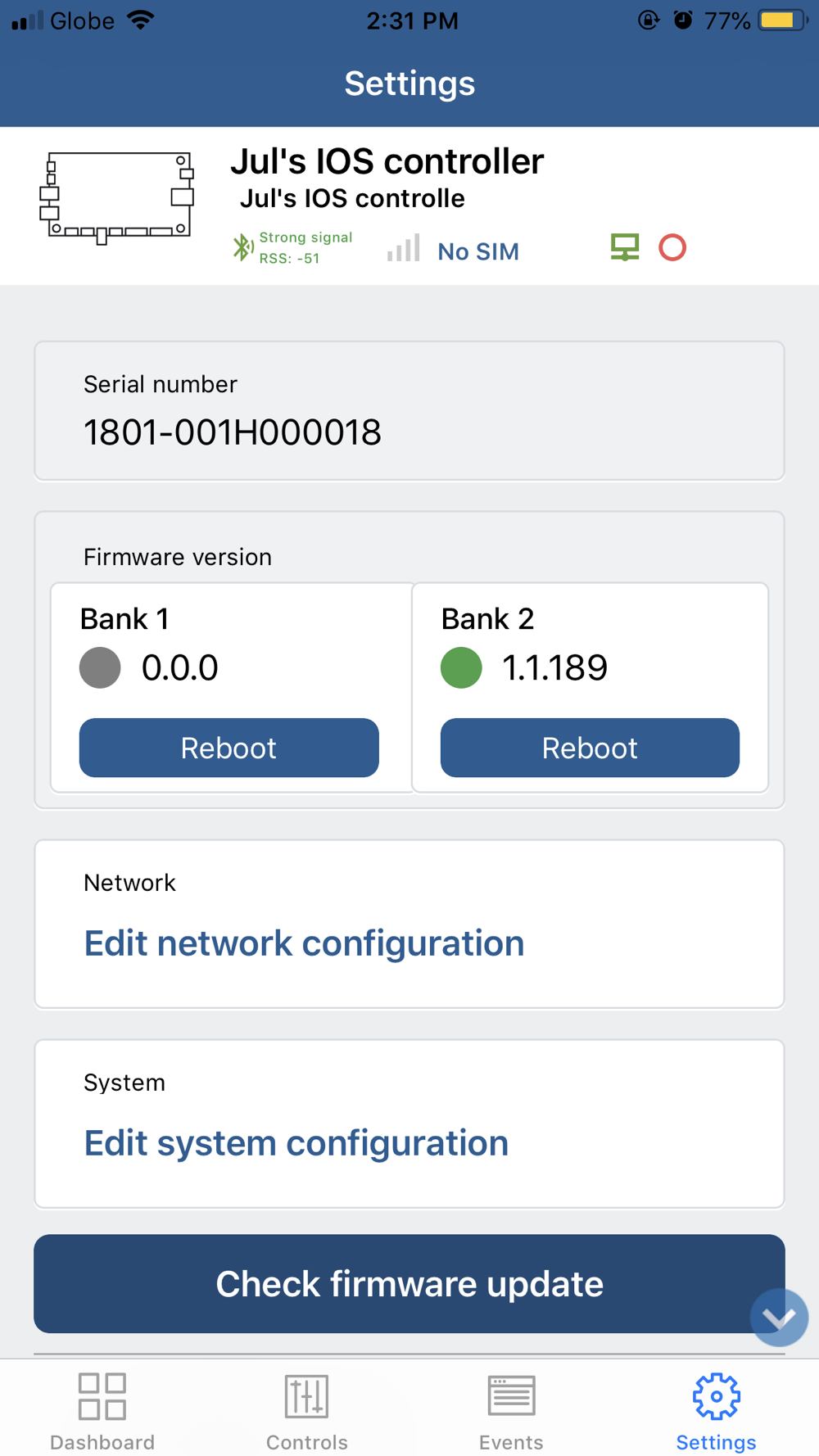Tap the Bluetooth strong signal icon

(x=242, y=247)
